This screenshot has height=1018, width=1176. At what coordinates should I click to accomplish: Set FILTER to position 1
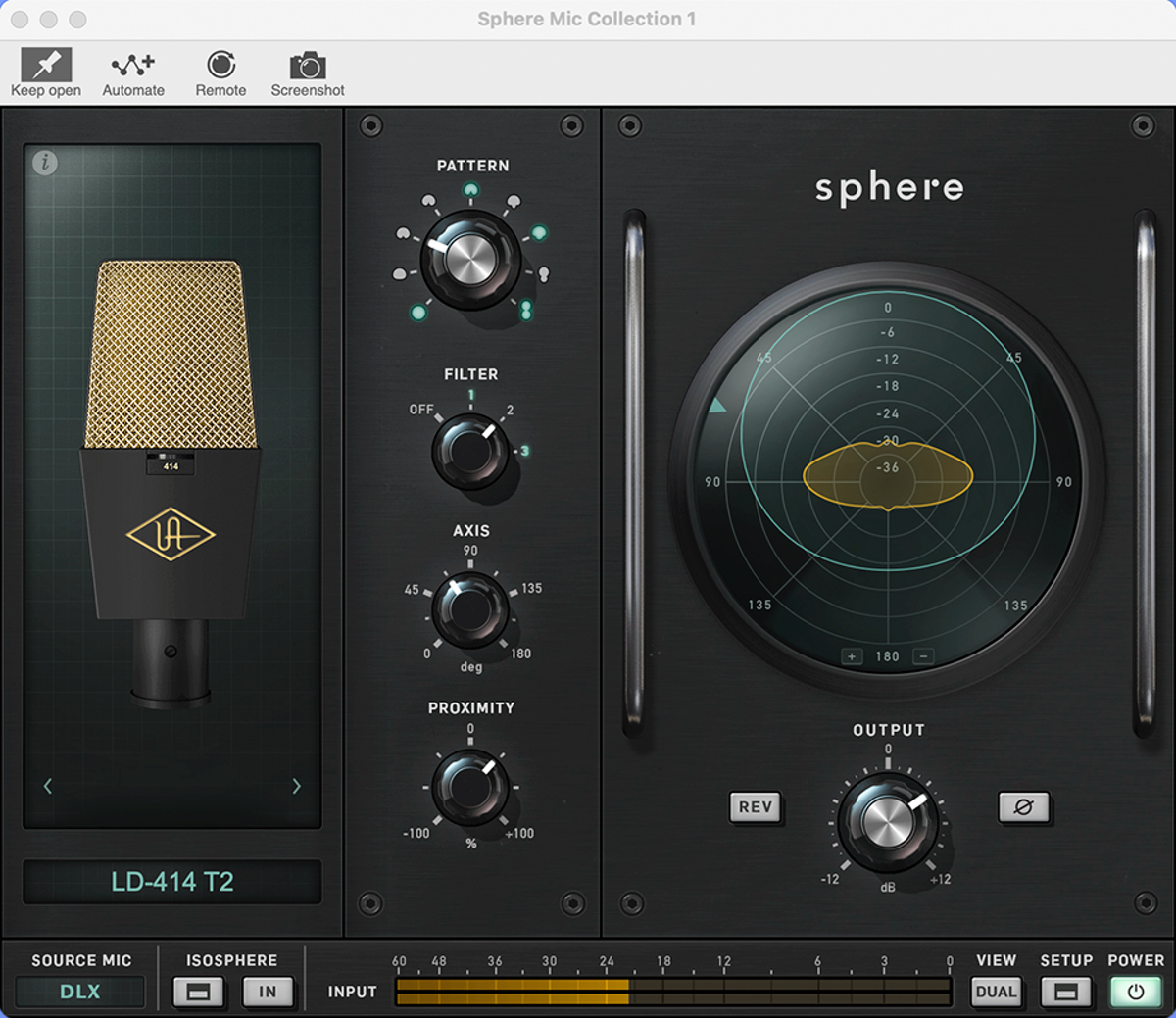471,396
